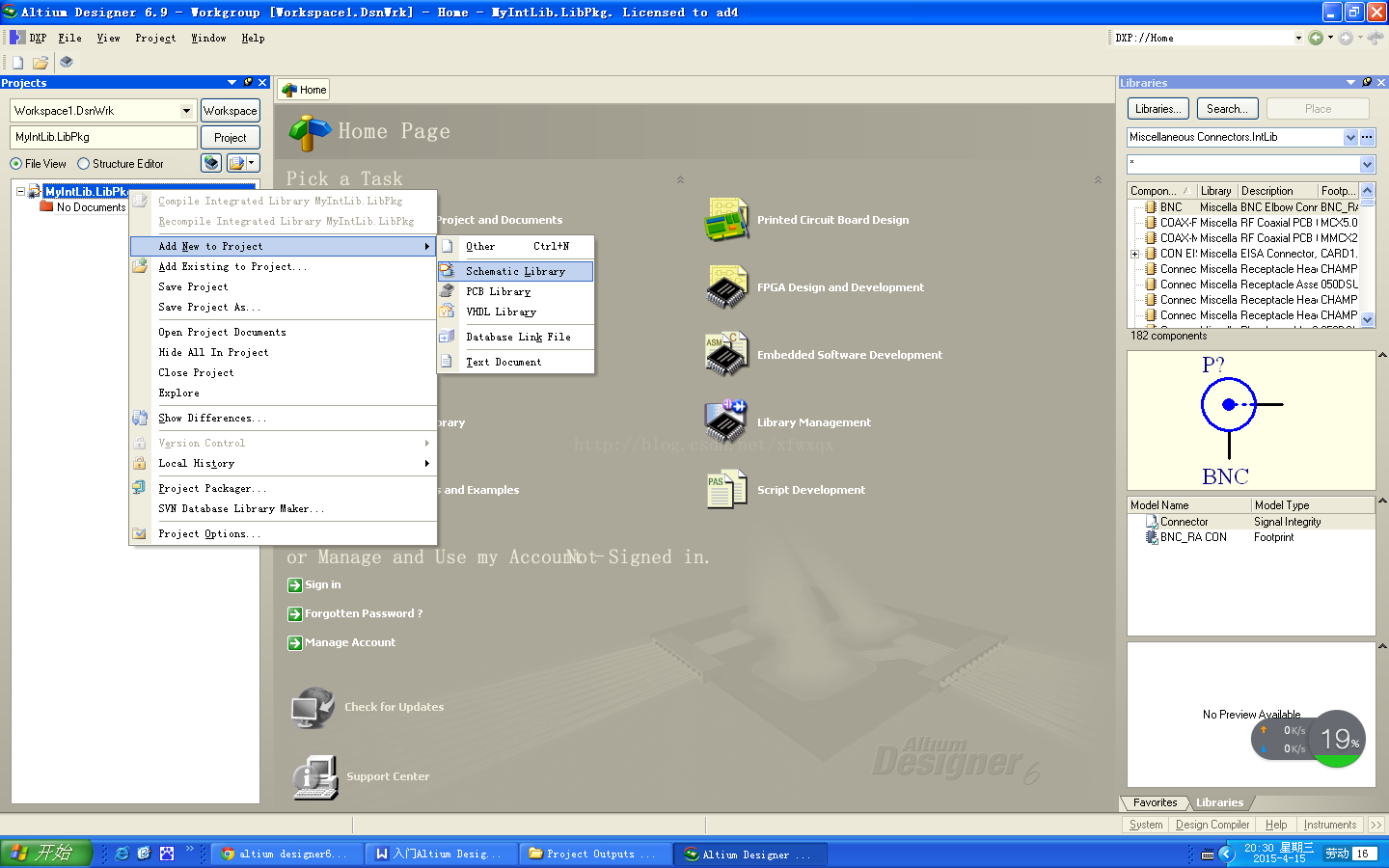Click the Check for Updates icon
This screenshot has height=868, width=1389.
tap(313, 708)
